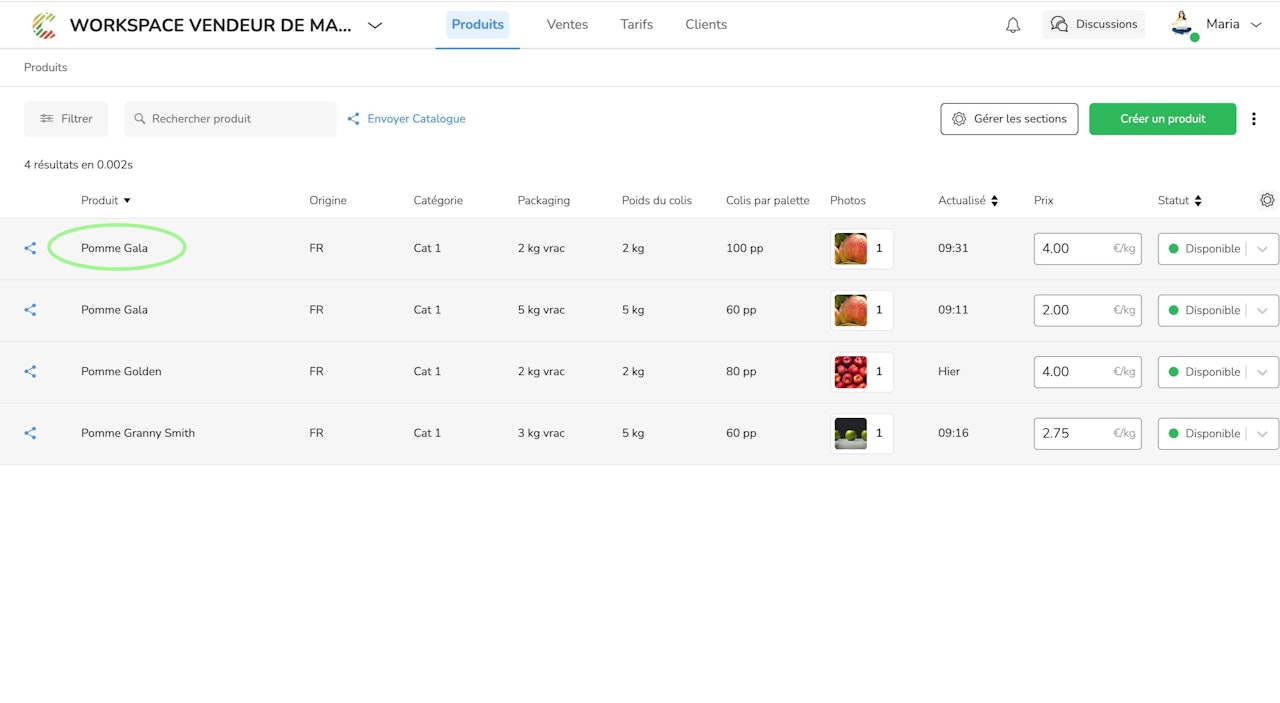Share the Pomme Golden product row
1280x703 pixels.
[x=30, y=372]
